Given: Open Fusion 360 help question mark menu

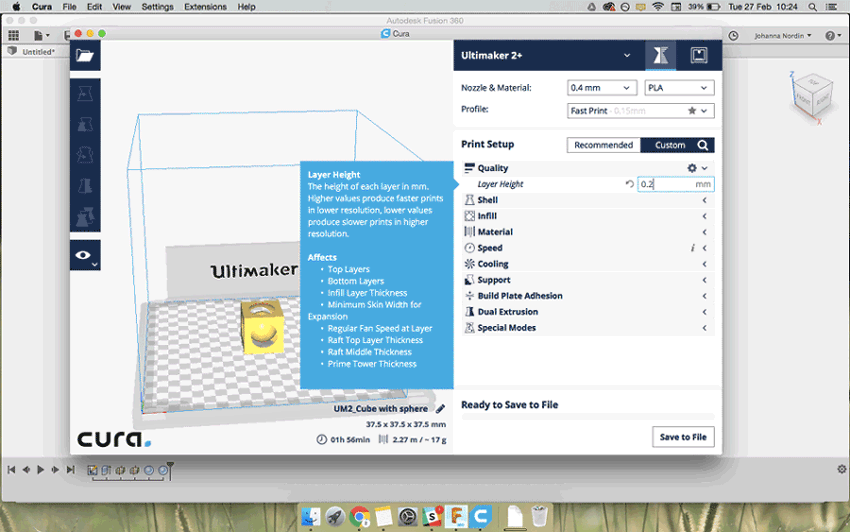Looking at the screenshot, I should tap(833, 35).
